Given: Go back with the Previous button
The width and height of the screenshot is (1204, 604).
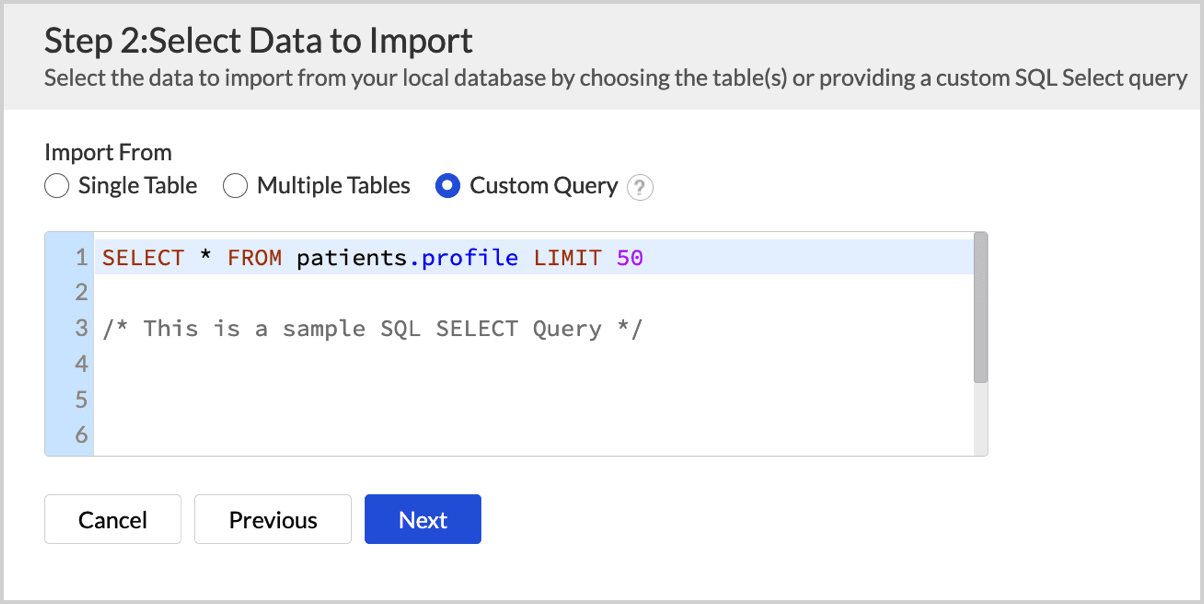Looking at the screenshot, I should [x=273, y=520].
